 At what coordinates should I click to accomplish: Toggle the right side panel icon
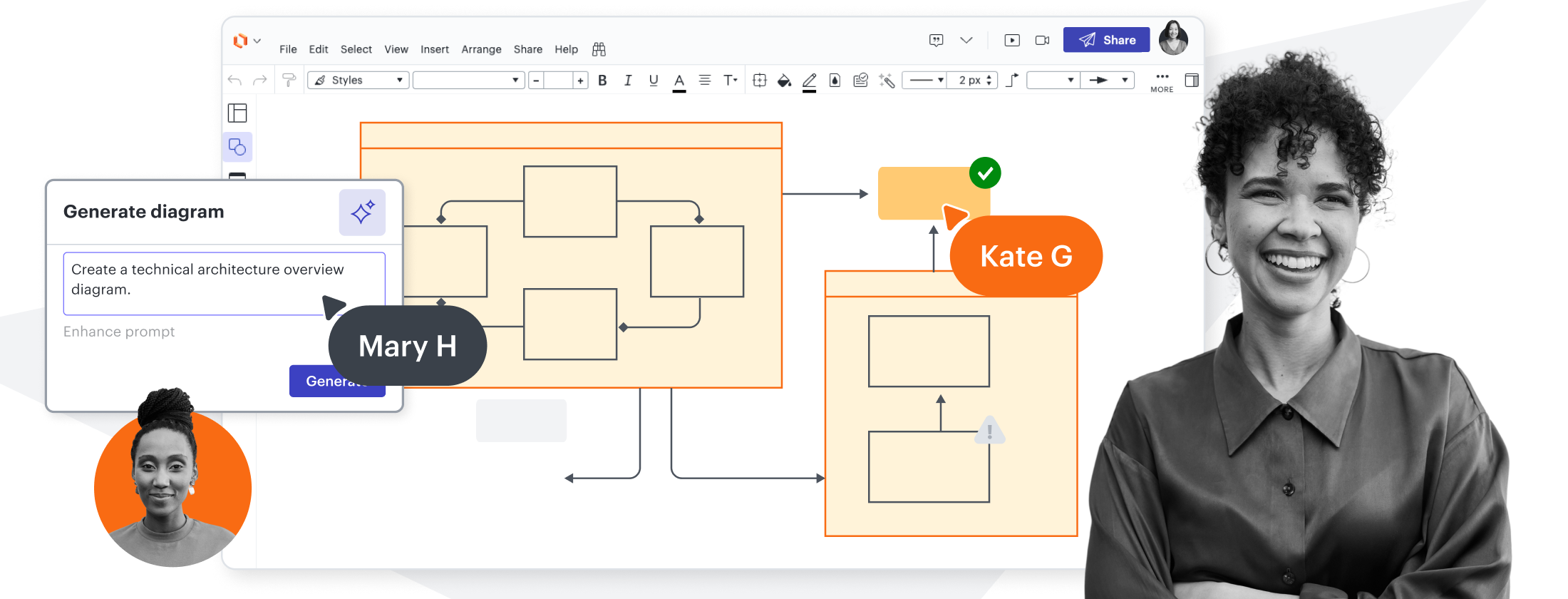pos(1191,80)
